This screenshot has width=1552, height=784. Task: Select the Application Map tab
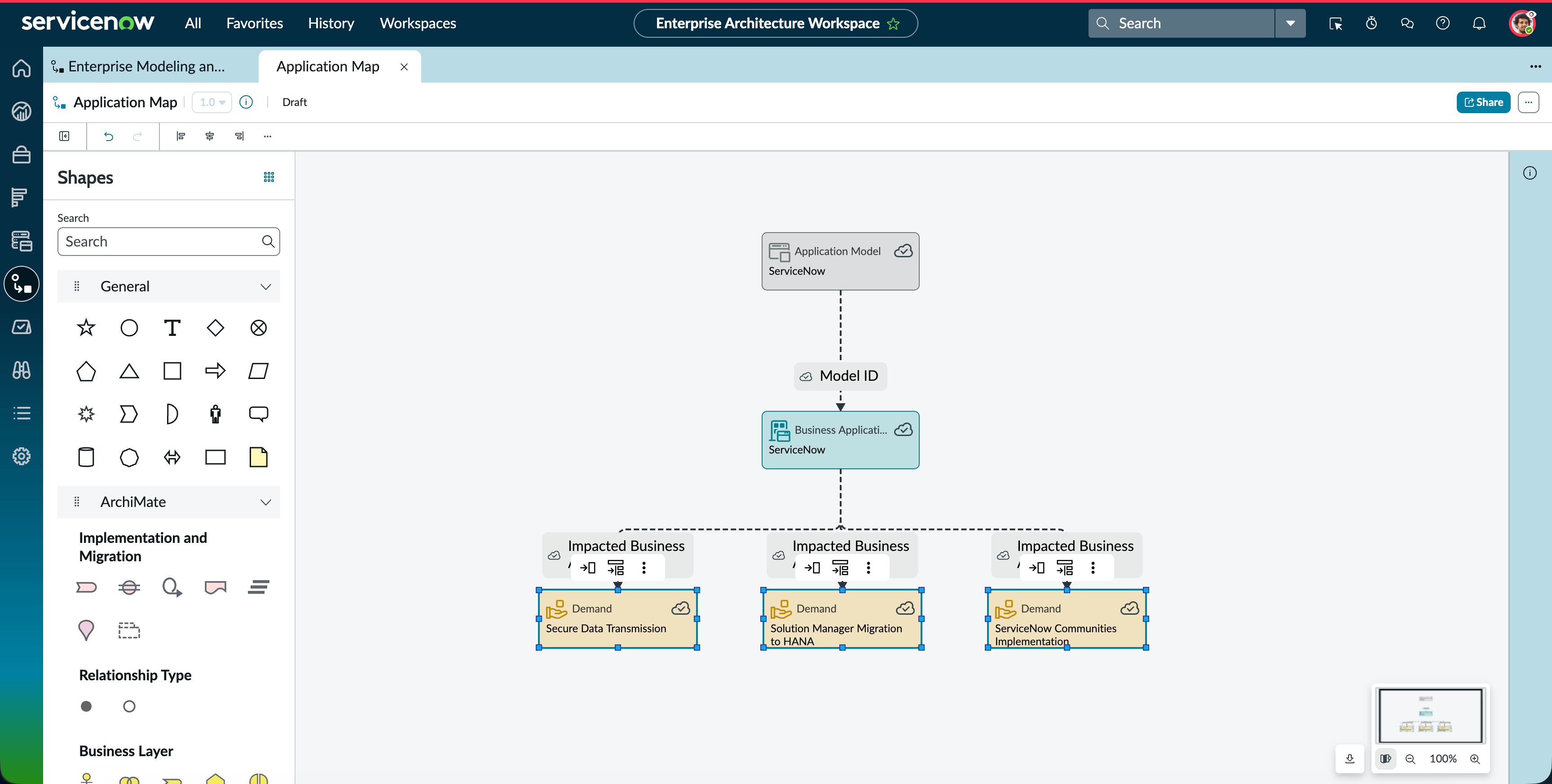(x=328, y=66)
